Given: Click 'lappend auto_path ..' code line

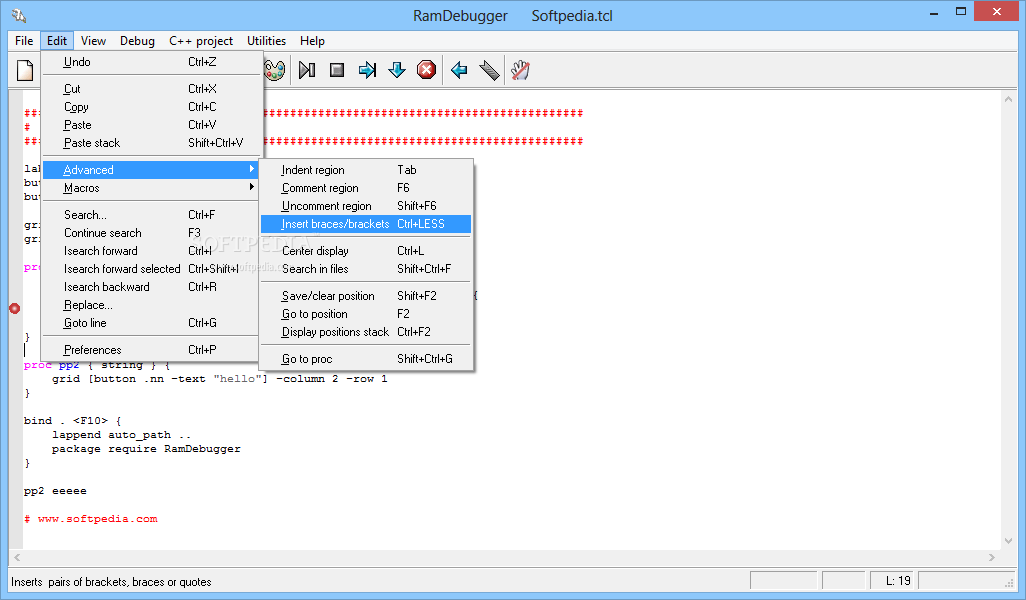Looking at the screenshot, I should pyautogui.click(x=121, y=435).
